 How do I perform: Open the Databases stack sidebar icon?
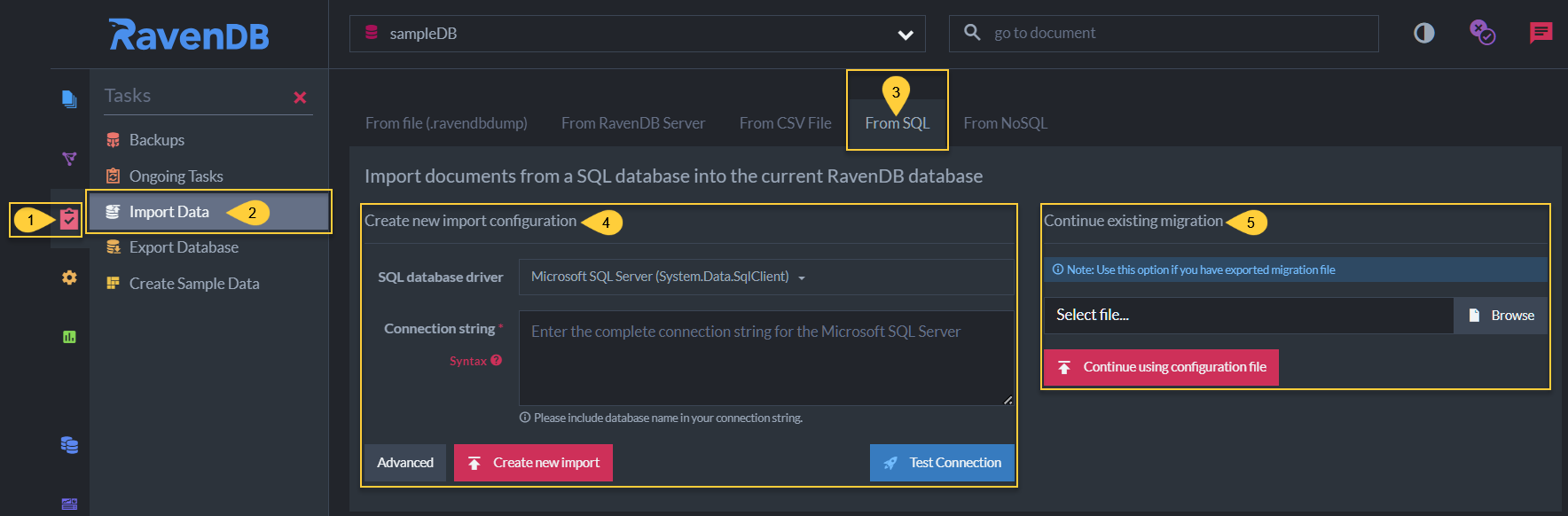69,445
